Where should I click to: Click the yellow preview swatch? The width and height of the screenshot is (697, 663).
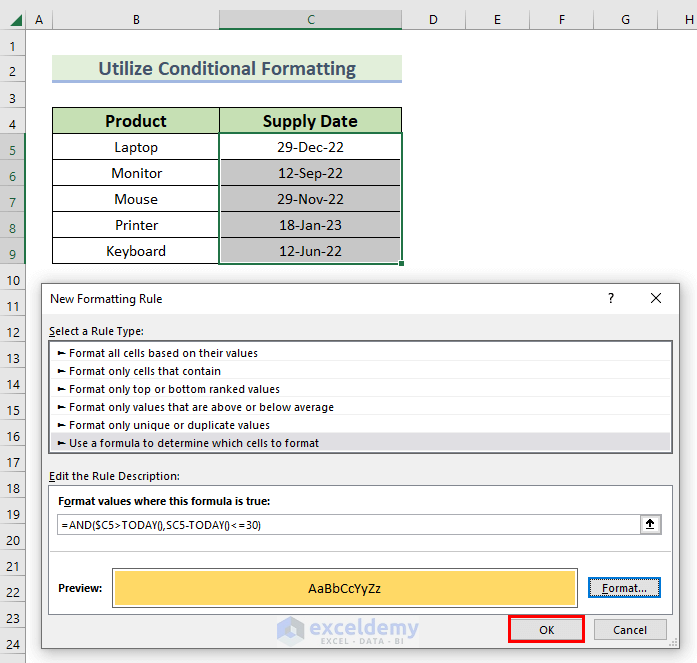345,588
